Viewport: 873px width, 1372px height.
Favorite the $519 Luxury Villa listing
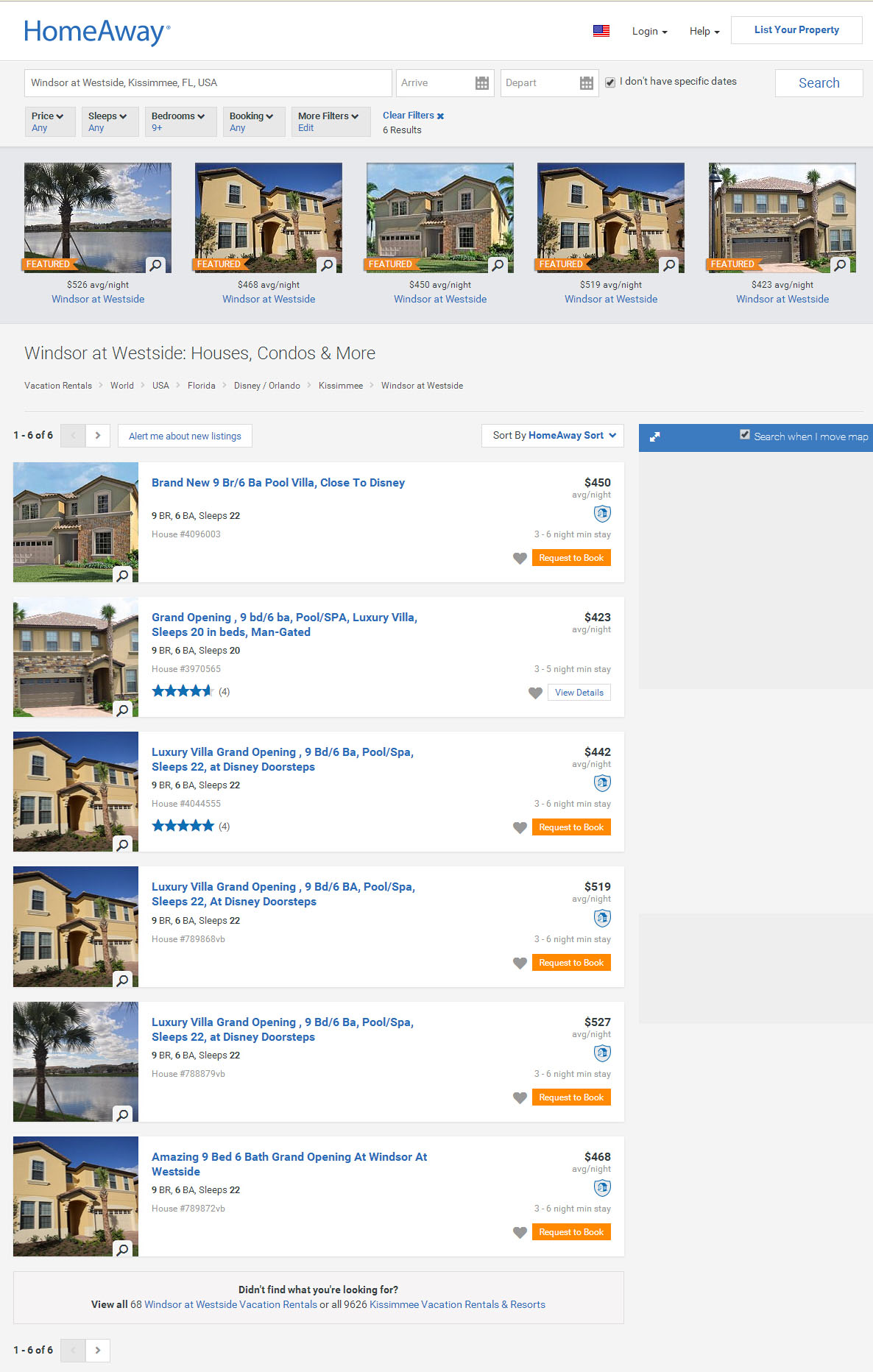520,963
